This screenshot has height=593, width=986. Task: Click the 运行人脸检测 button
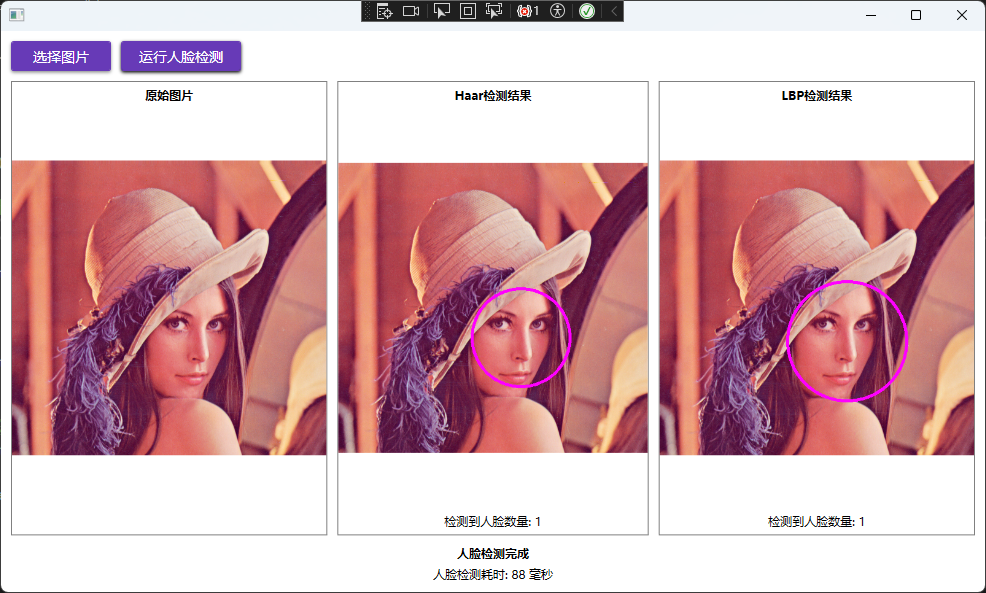coord(181,57)
